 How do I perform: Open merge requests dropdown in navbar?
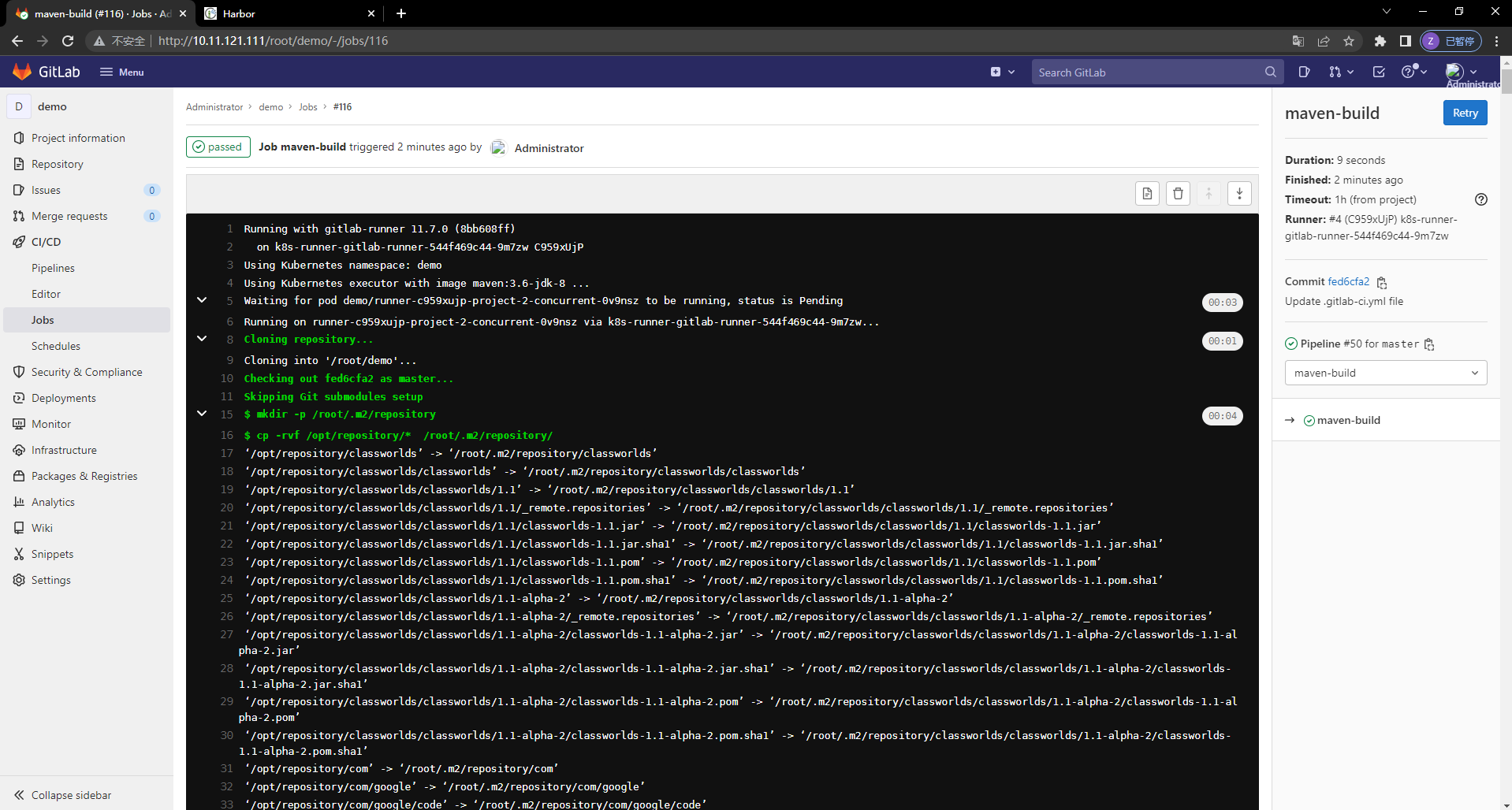[x=1340, y=72]
